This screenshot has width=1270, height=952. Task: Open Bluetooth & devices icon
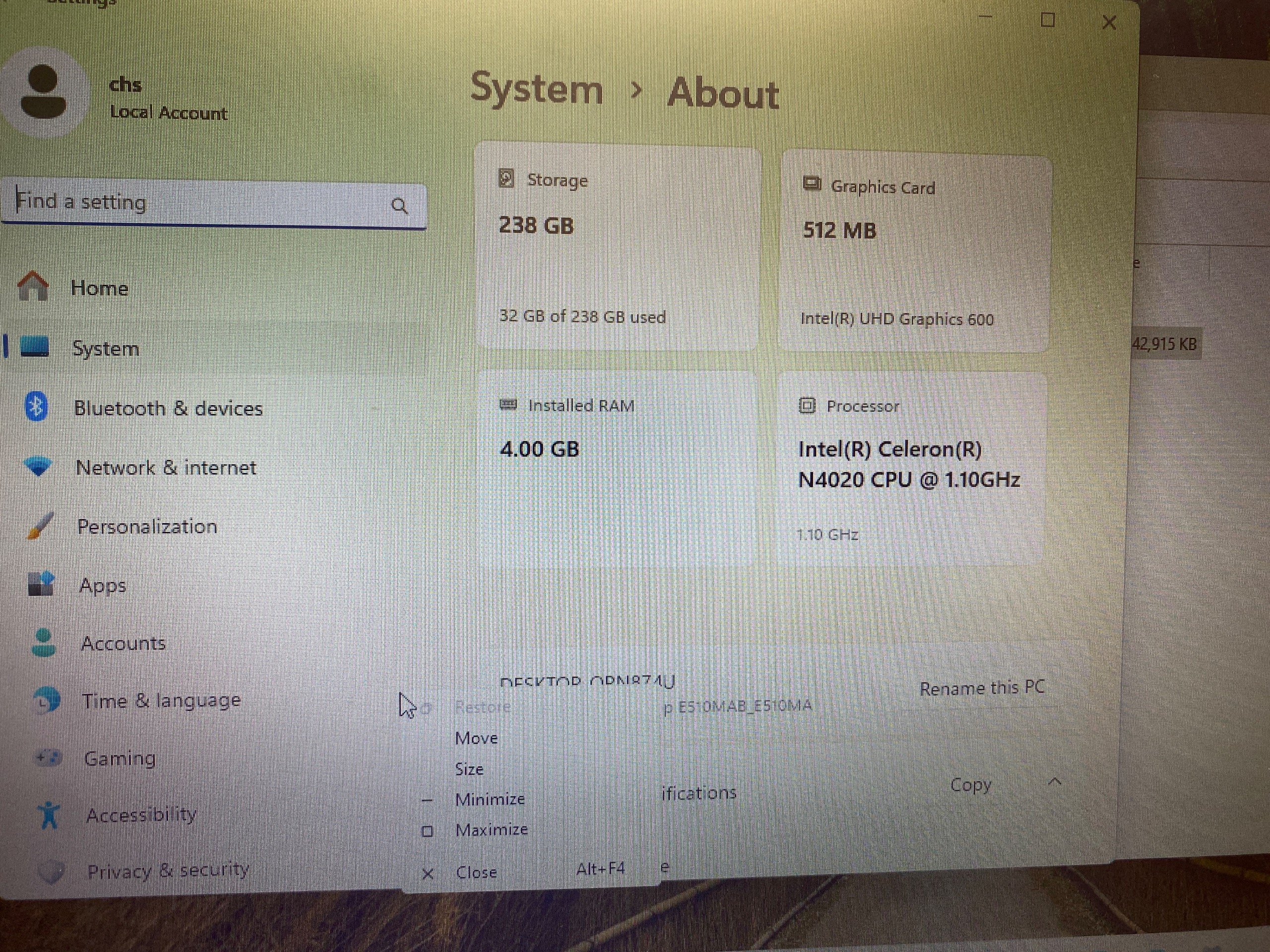point(37,407)
